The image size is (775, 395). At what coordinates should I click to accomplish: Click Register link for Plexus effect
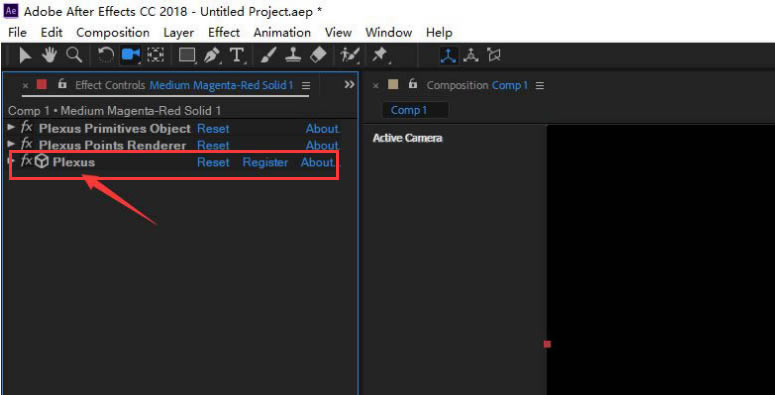coord(265,162)
